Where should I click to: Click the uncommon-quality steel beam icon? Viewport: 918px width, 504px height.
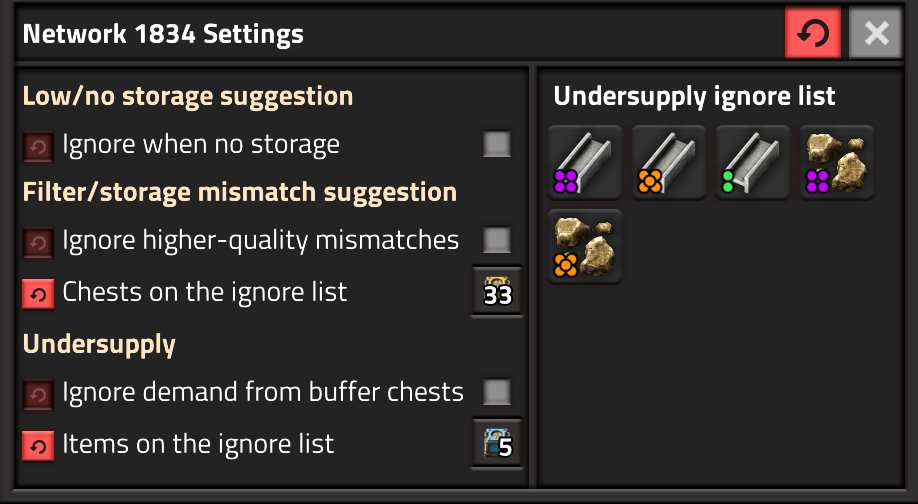pos(753,162)
